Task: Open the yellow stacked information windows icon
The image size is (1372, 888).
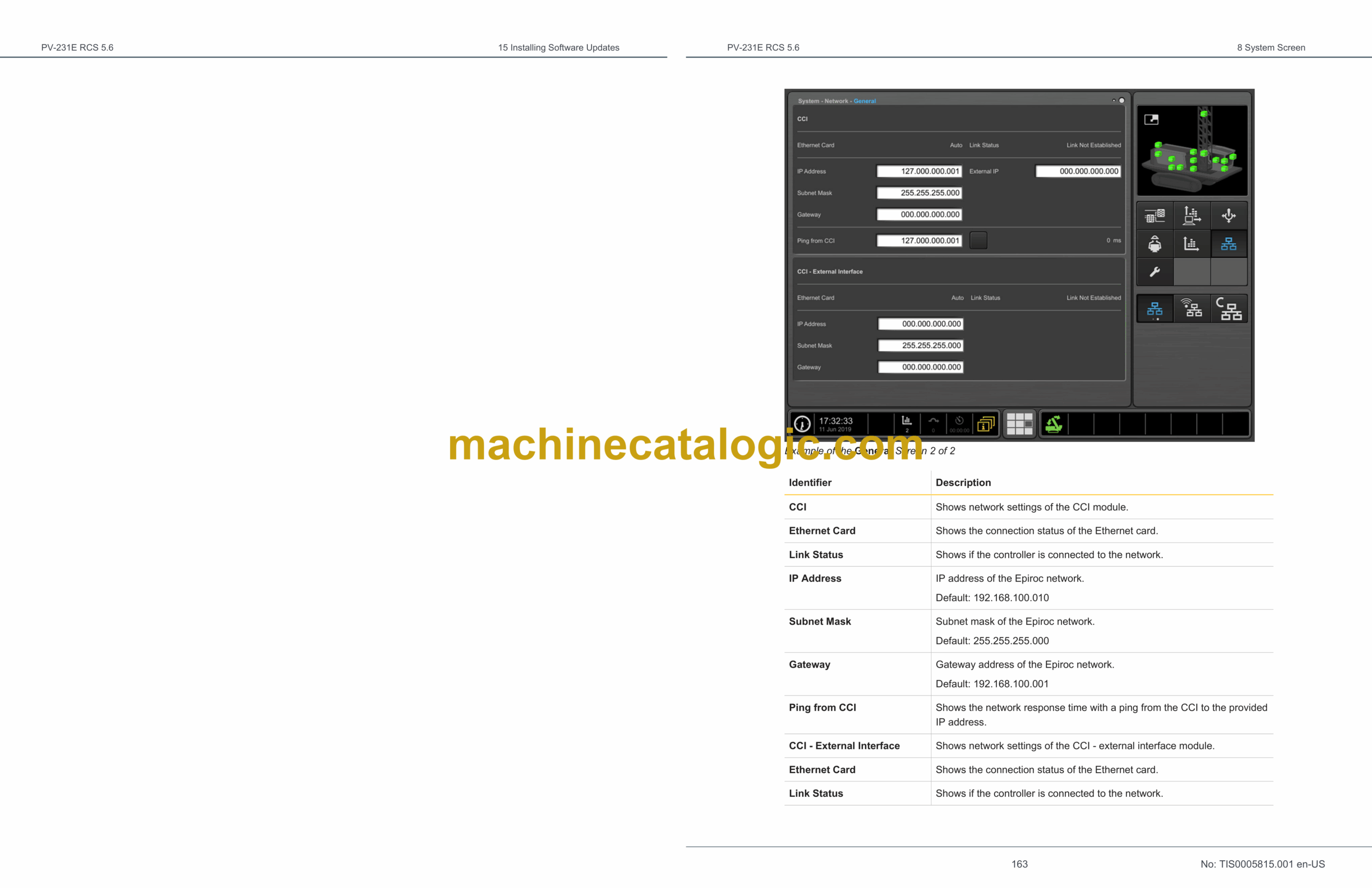Action: click(986, 424)
